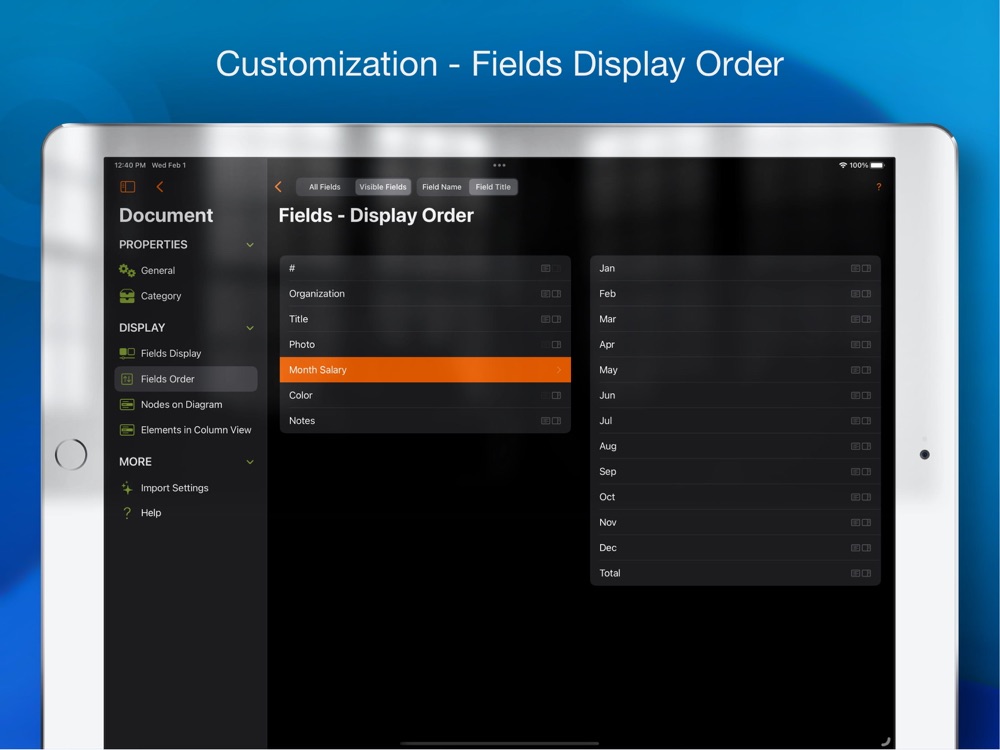Tap the left layout icon in May row
The image size is (1000, 750).
[855, 370]
